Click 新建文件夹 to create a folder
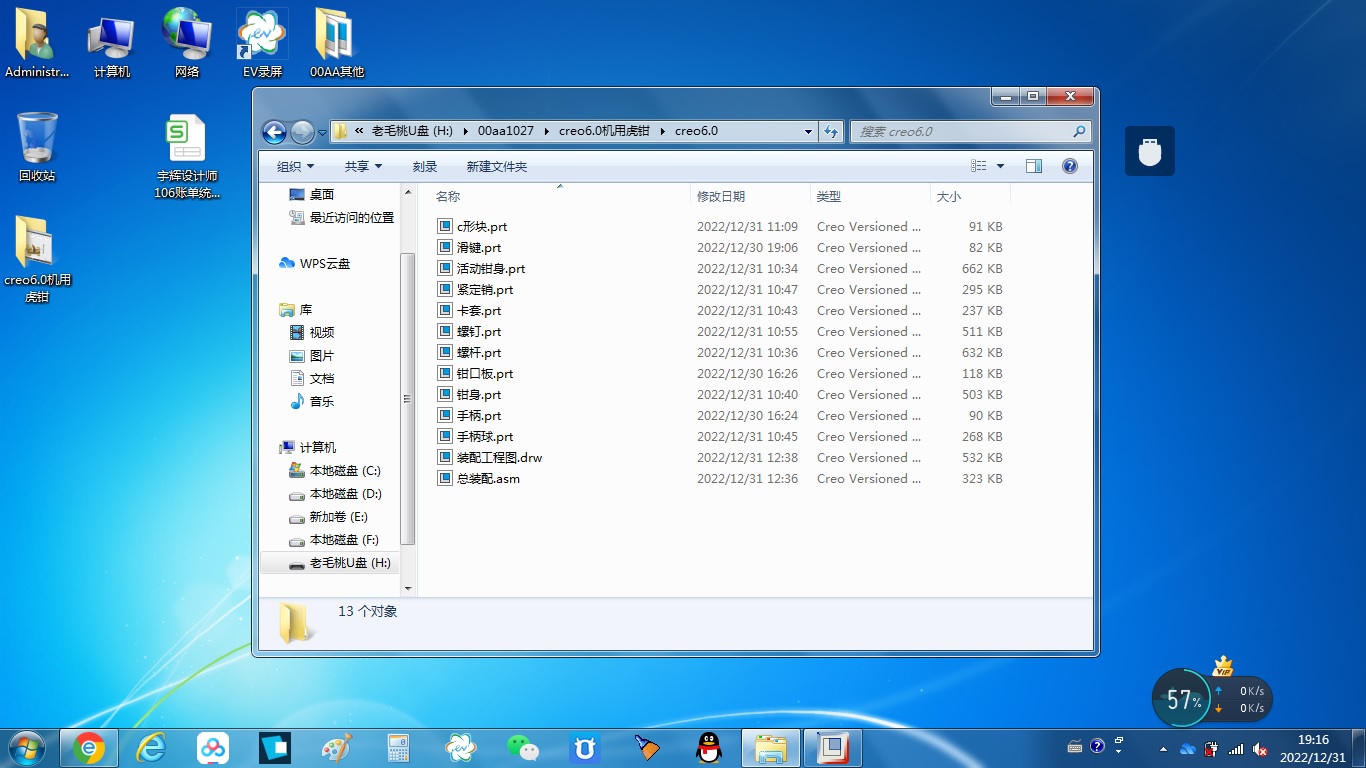The width and height of the screenshot is (1366, 768). [x=496, y=167]
